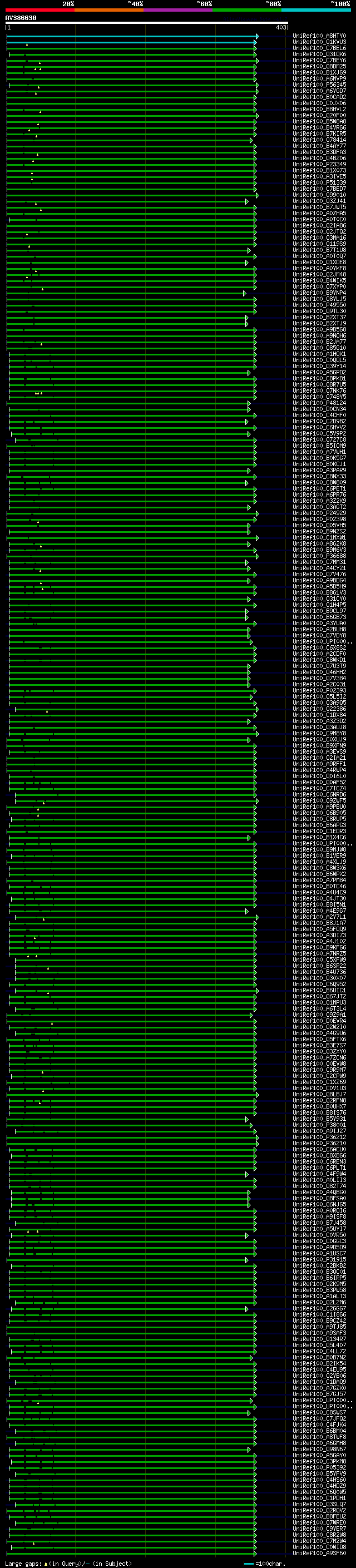Click UniRef100_Q2JTQ2 hit name
356x1568 pixels.
[319, 232]
